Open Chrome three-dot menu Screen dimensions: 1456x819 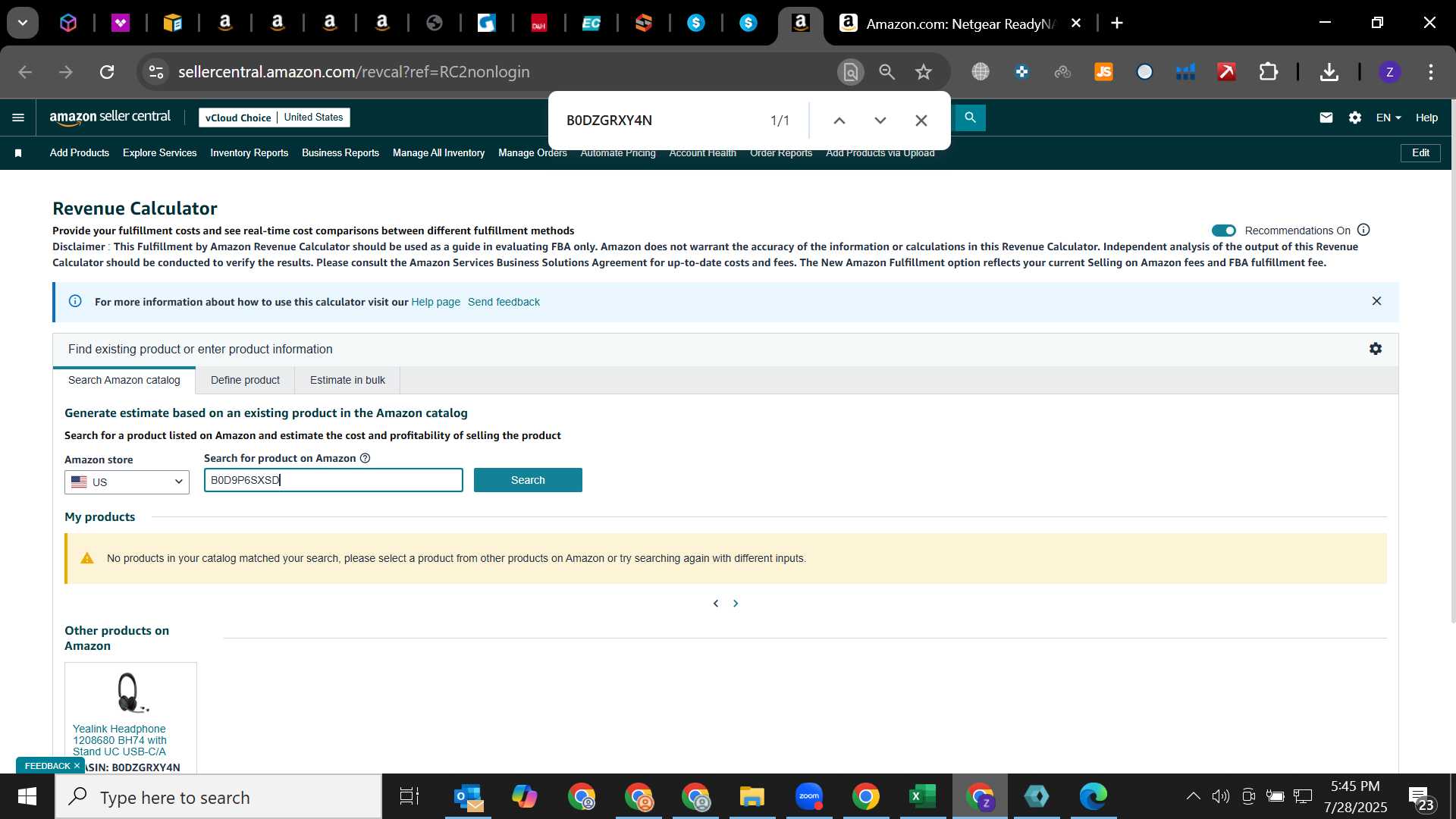pos(1430,72)
